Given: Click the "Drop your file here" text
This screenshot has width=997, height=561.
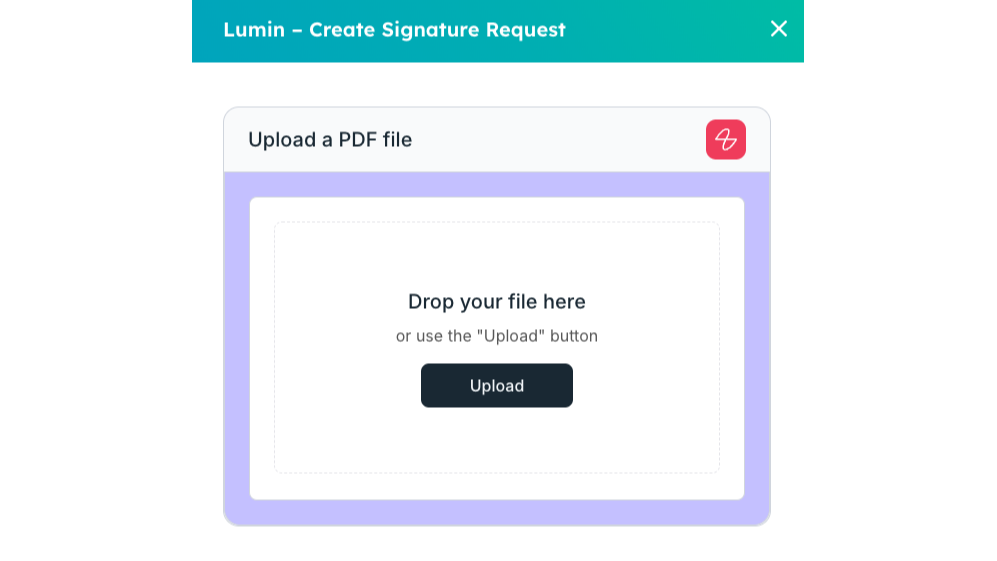Looking at the screenshot, I should [x=497, y=301].
